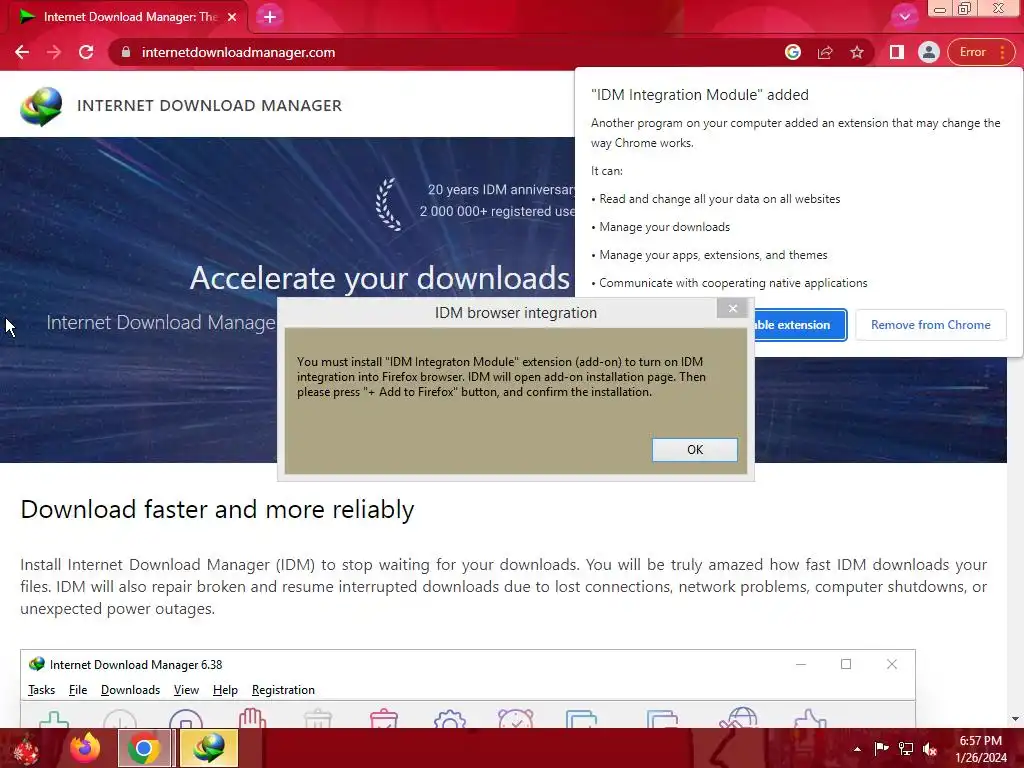Screen dimensions: 1024x768
Task: Go back with the browser back arrow
Action: pos(22,52)
